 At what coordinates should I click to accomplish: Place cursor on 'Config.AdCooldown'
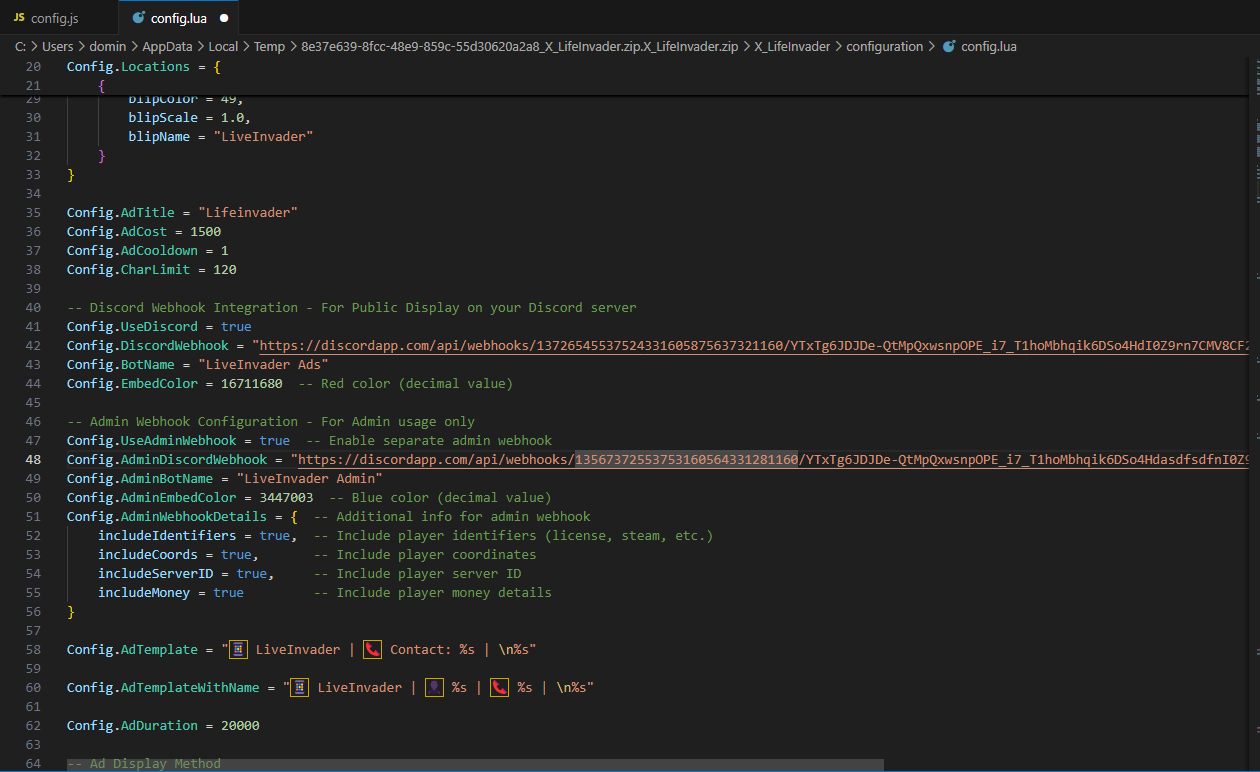[132, 251]
